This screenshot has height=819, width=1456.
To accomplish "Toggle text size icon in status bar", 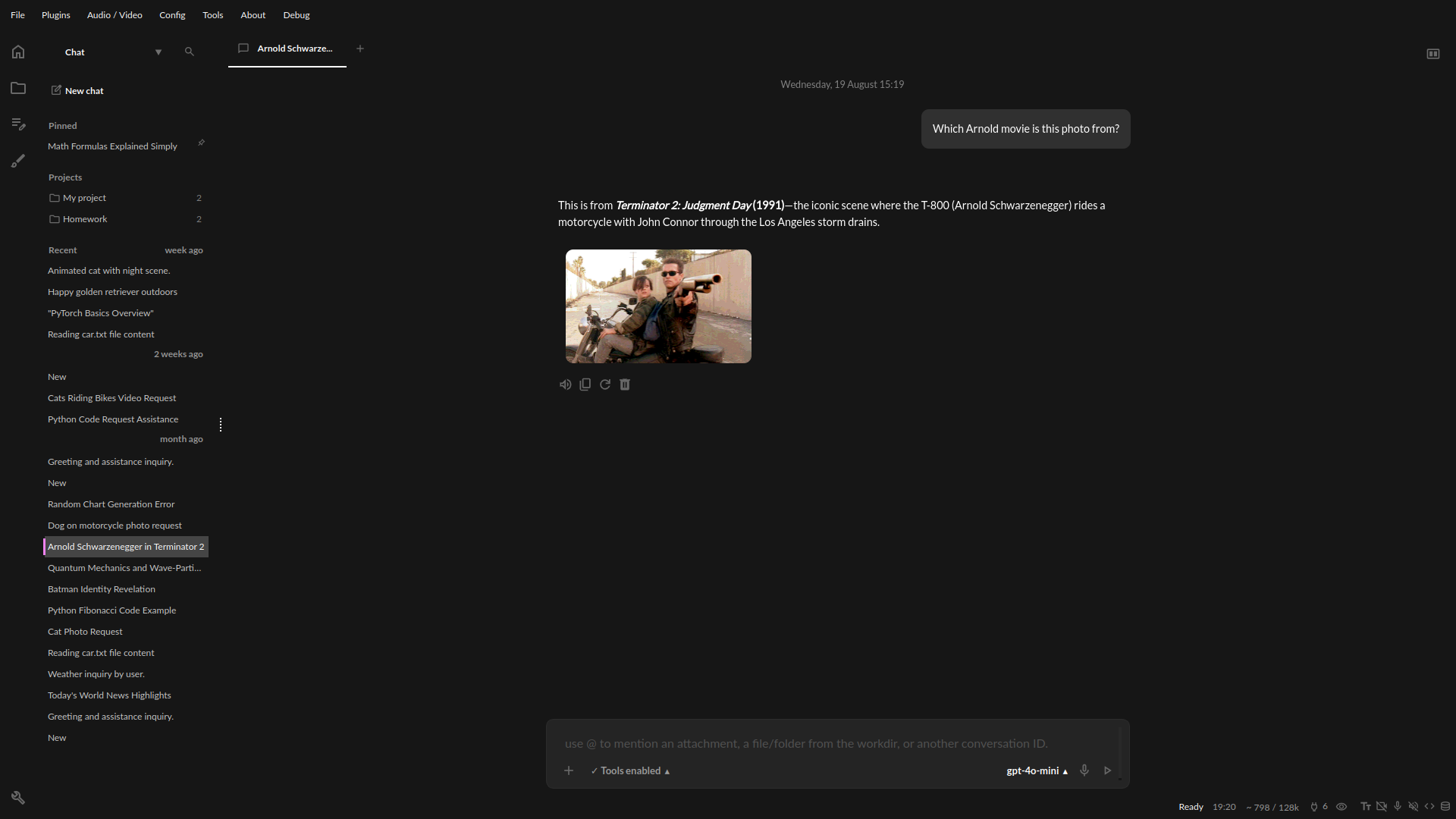I will (1366, 807).
